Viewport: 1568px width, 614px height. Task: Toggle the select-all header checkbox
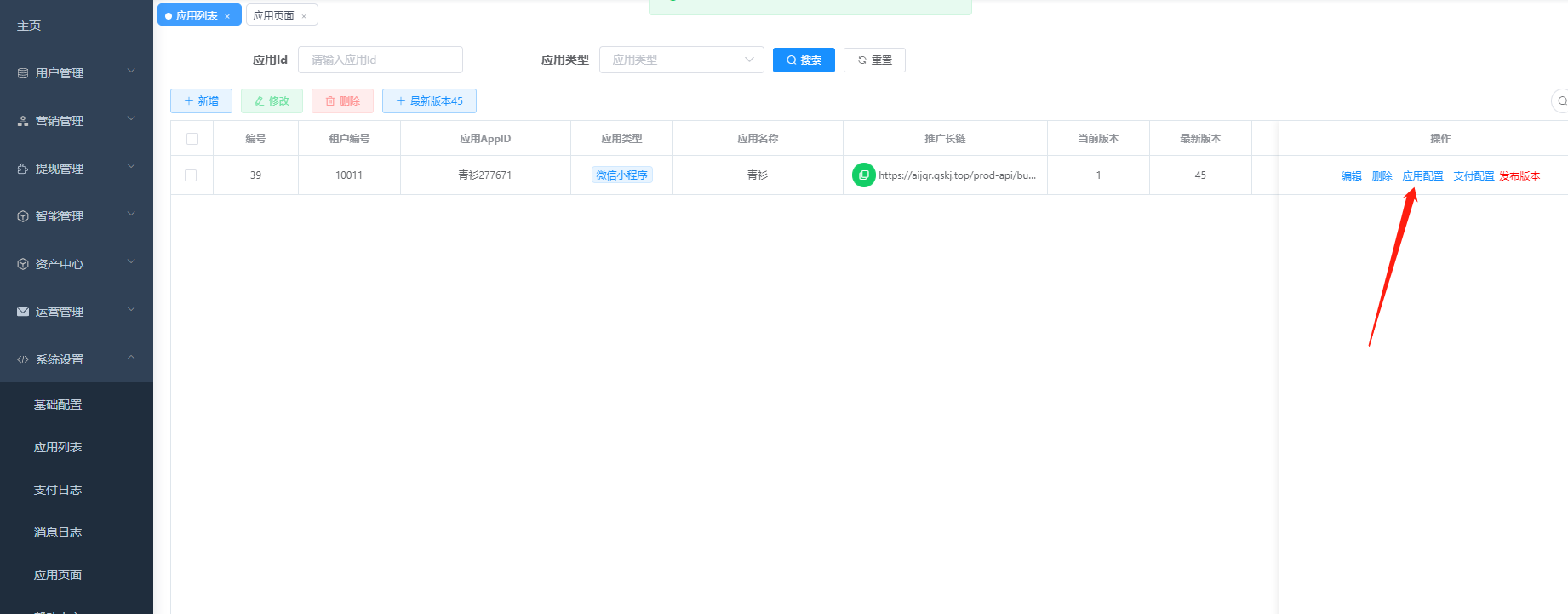(192, 139)
